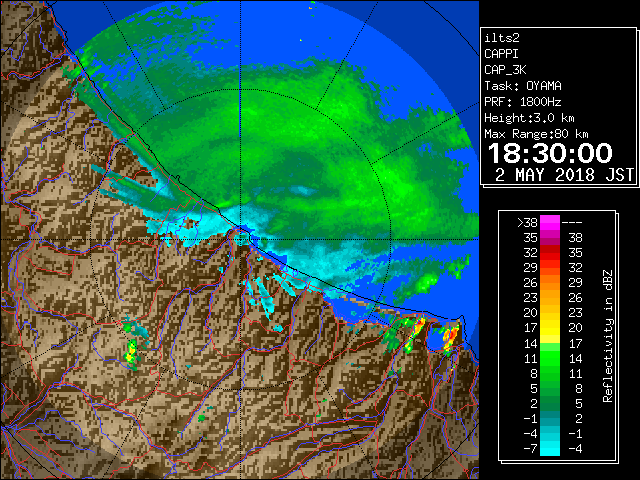Click the "---" legend upper-bound label
The height and width of the screenshot is (480, 640).
[x=572, y=223]
